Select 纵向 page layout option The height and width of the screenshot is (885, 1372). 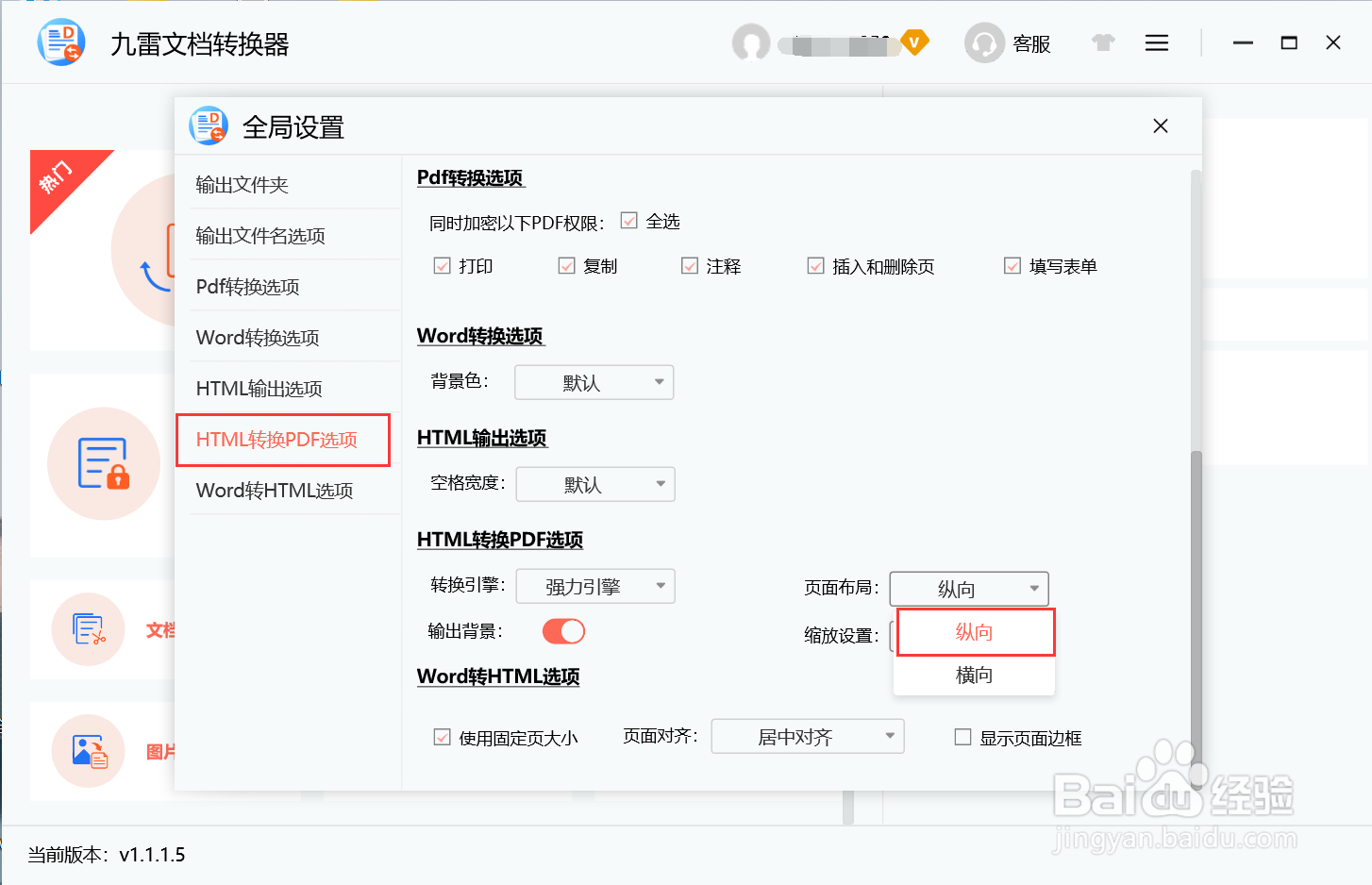tap(974, 632)
